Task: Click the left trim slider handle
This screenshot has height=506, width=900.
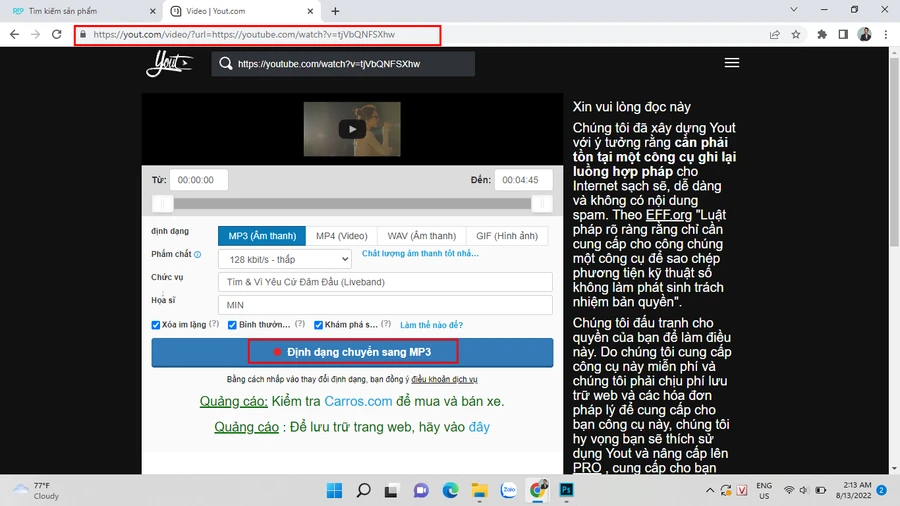Action: point(162,204)
